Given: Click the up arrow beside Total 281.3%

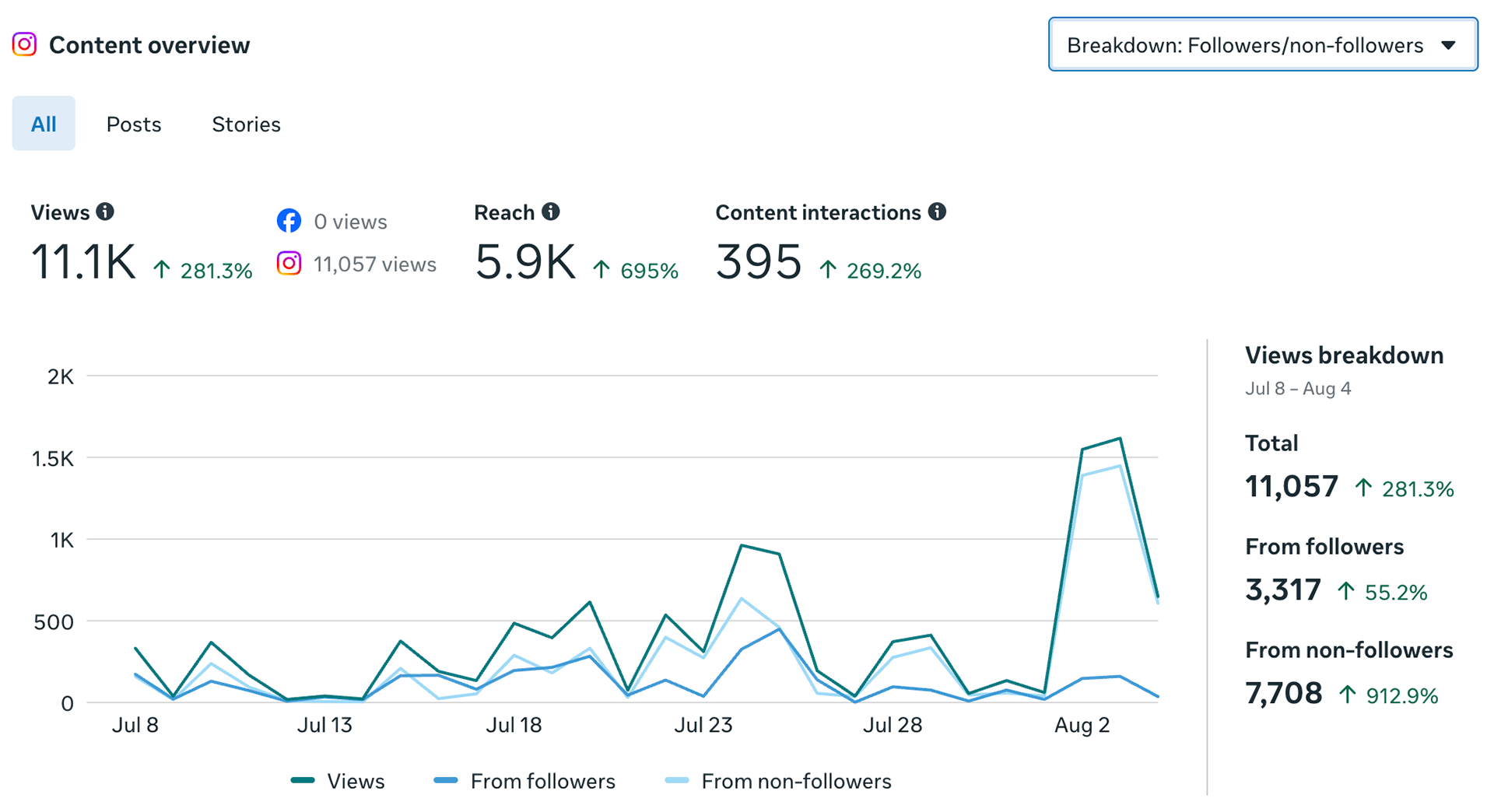Looking at the screenshot, I should pos(1363,488).
